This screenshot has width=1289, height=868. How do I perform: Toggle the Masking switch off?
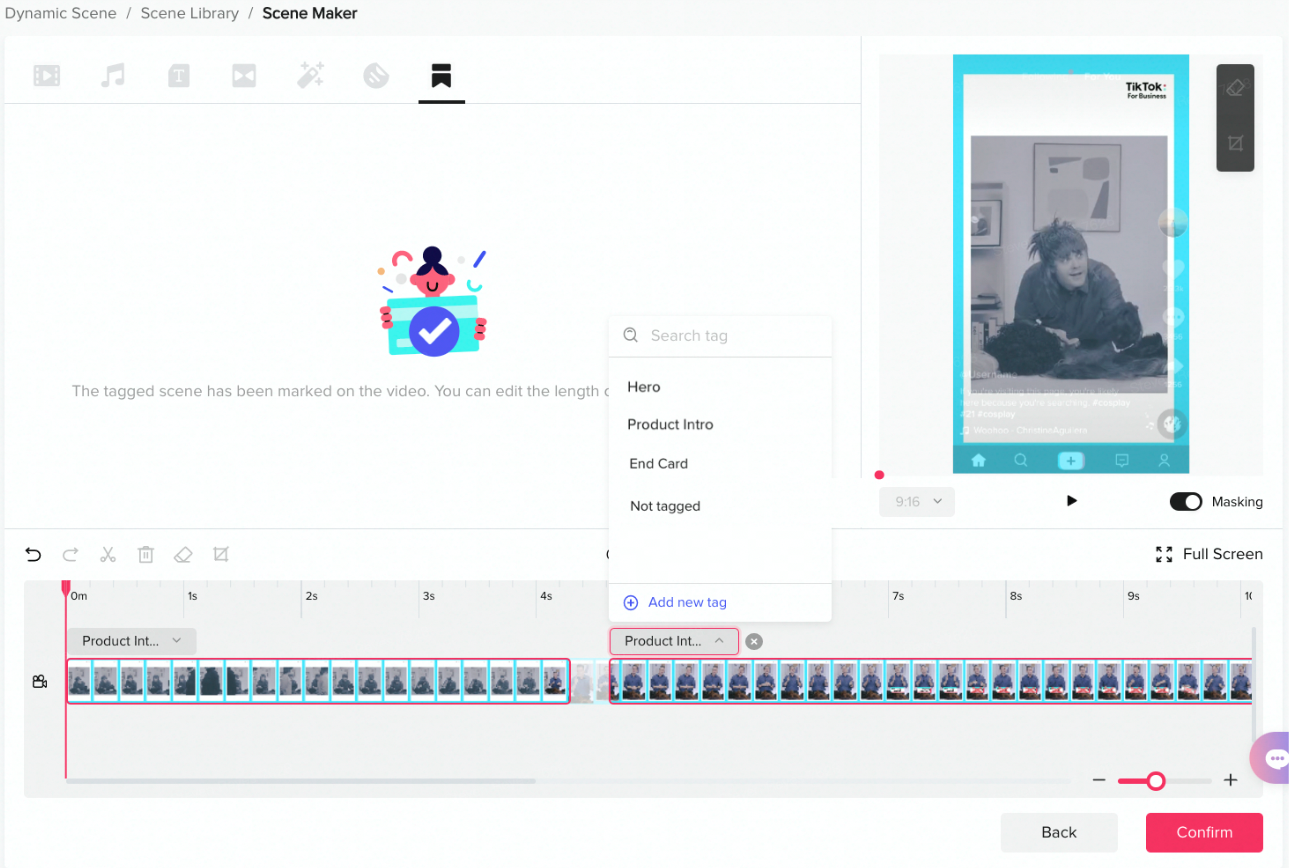click(1186, 501)
